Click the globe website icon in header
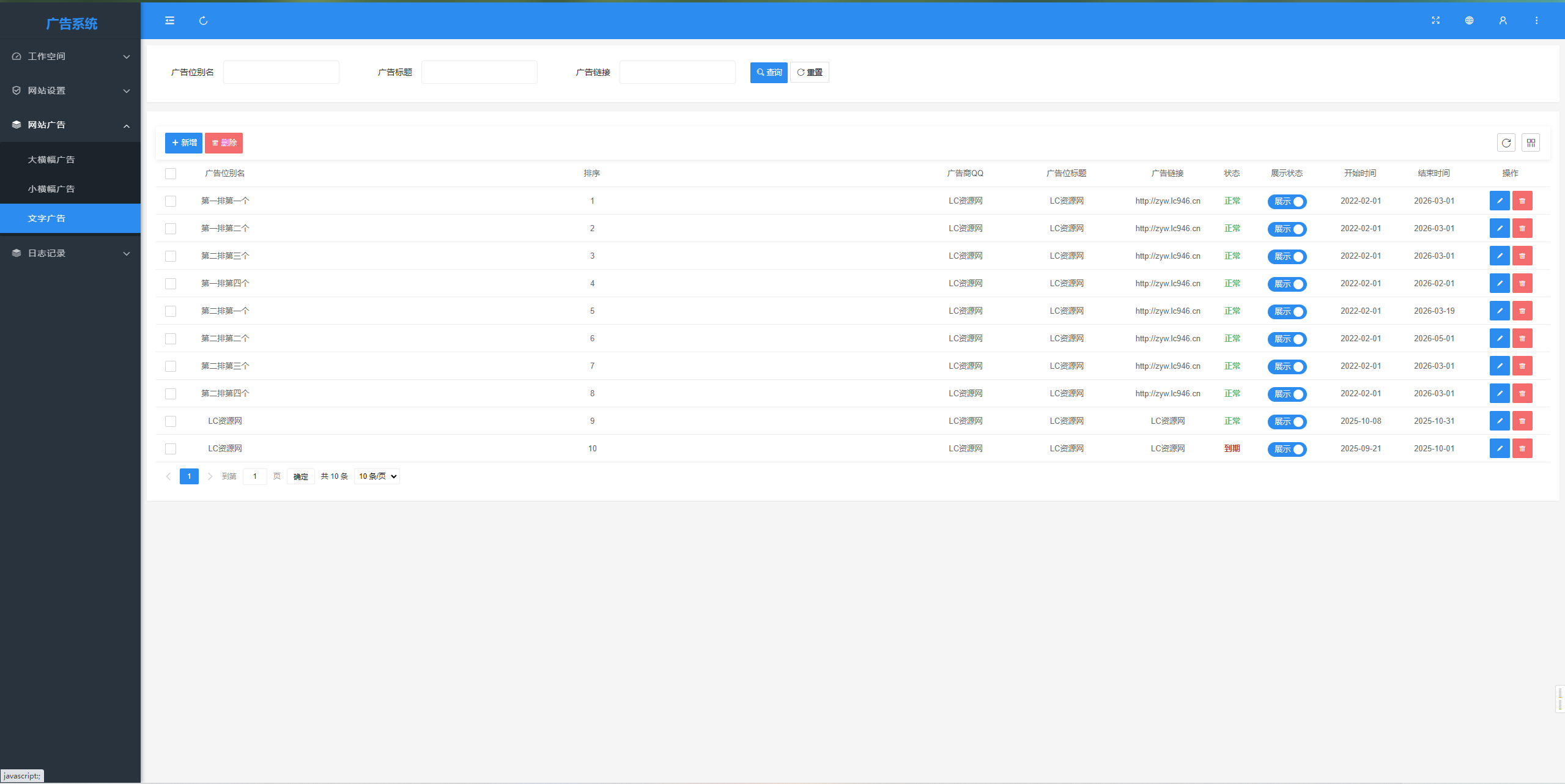Image resolution: width=1565 pixels, height=784 pixels. click(x=1469, y=21)
